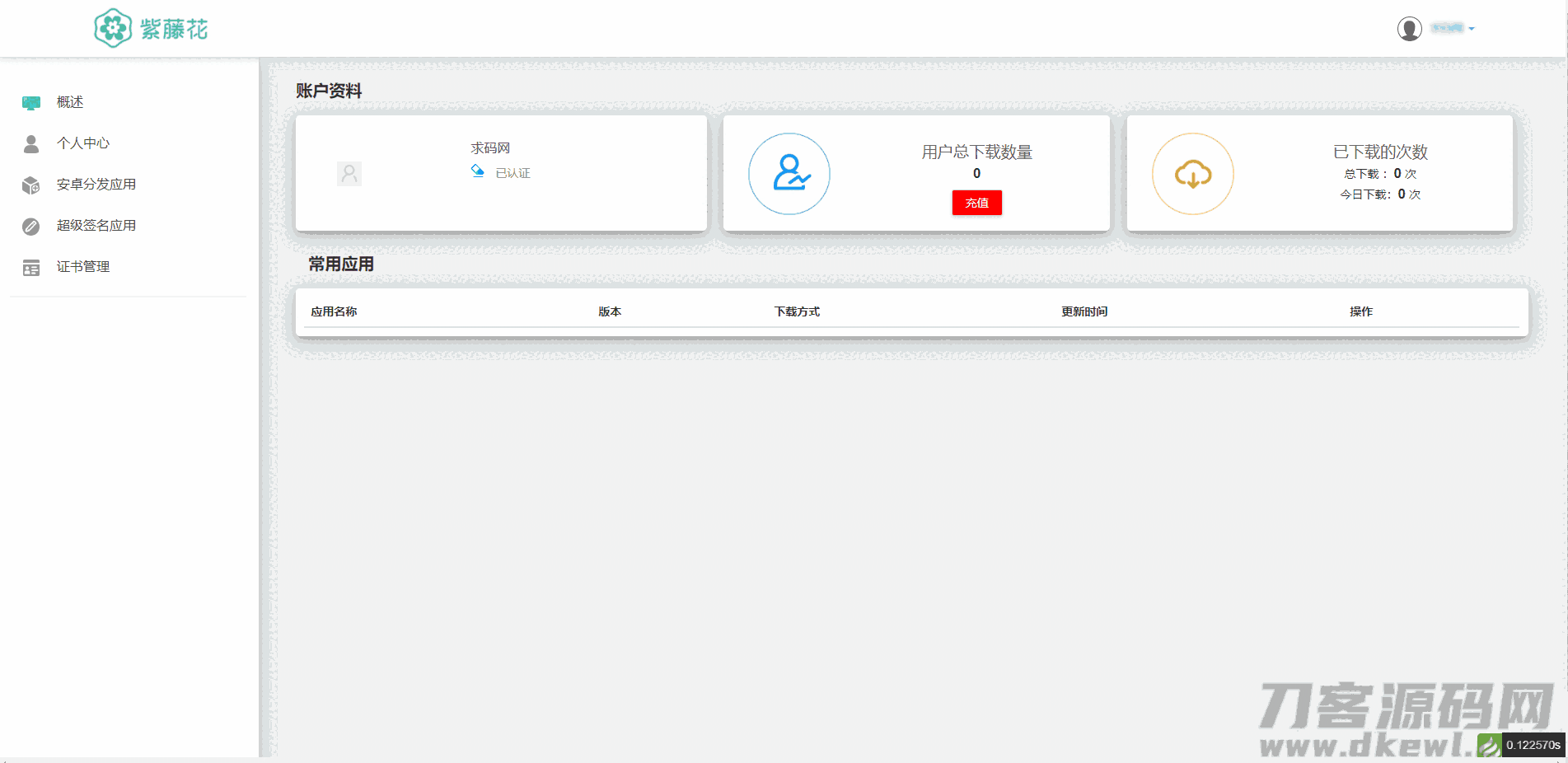
Task: Click the 版本 column header
Action: [x=610, y=311]
